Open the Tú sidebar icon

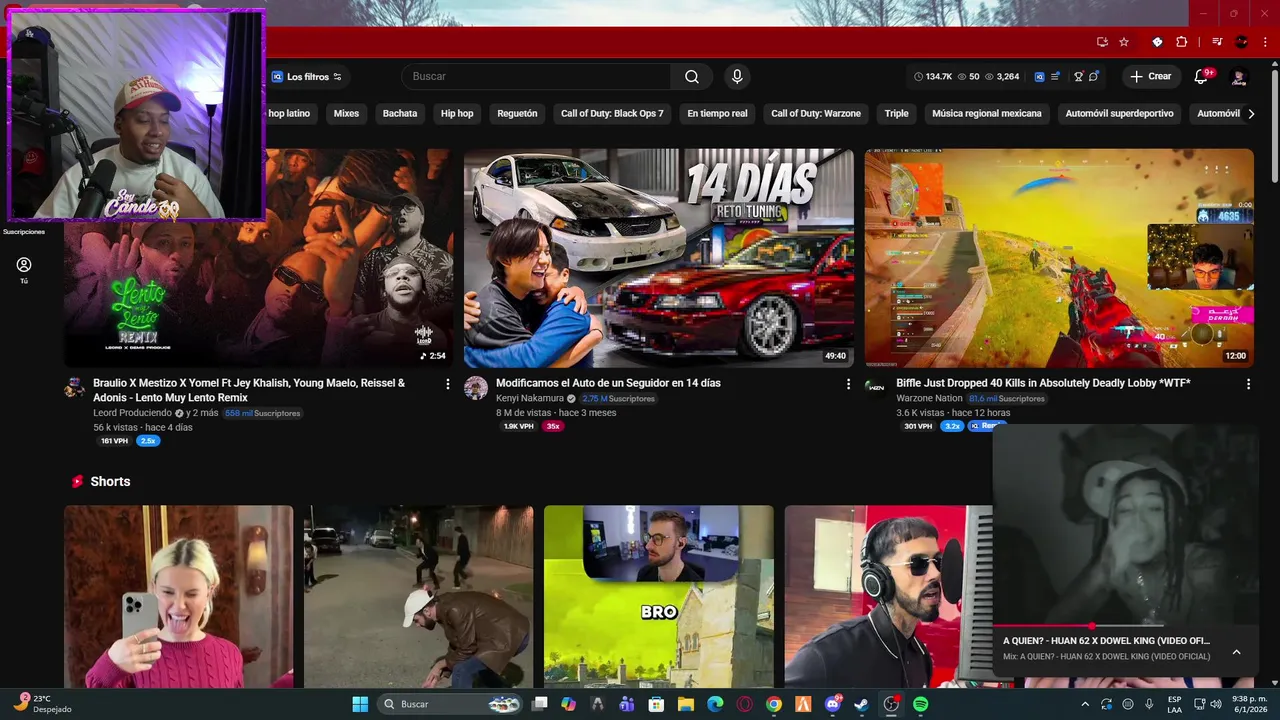(24, 270)
